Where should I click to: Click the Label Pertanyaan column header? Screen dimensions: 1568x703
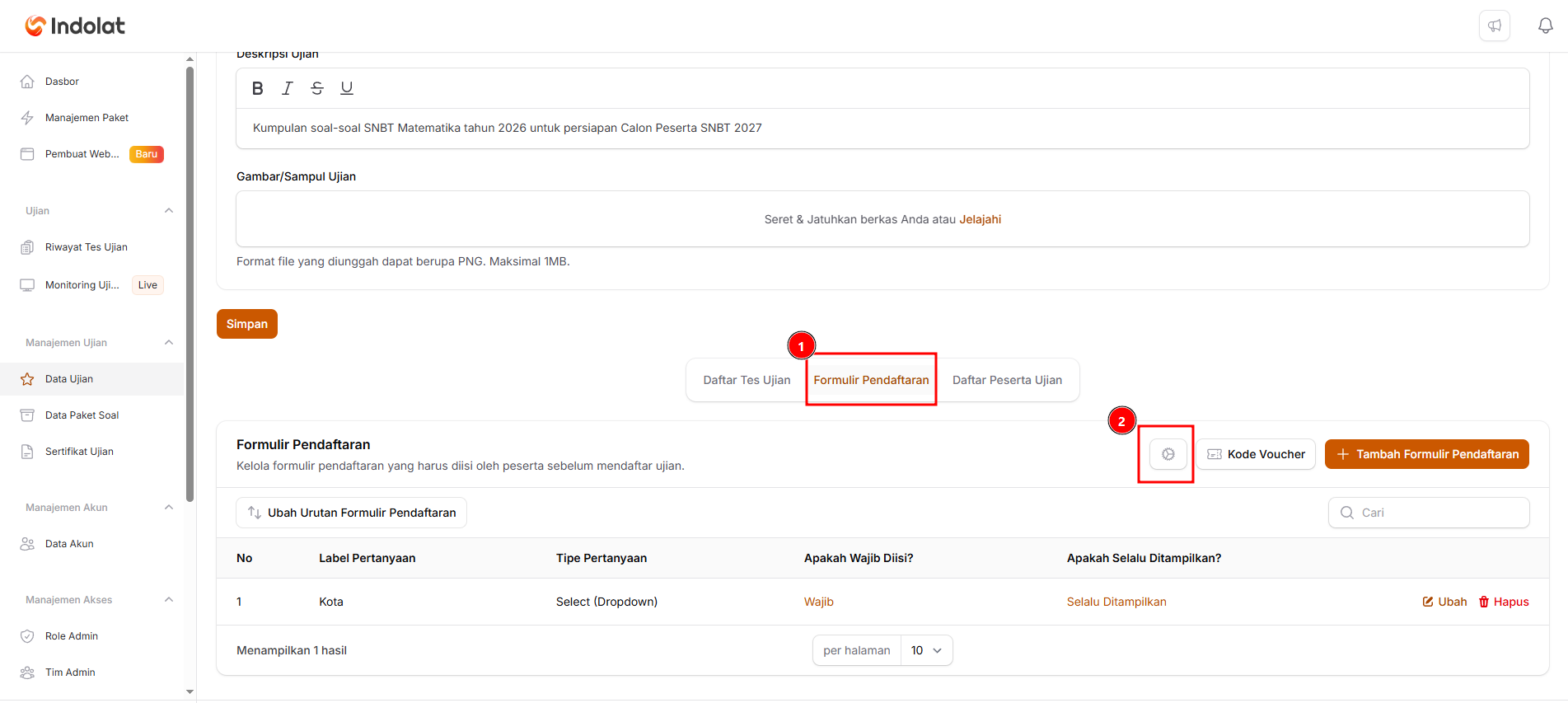(367, 558)
